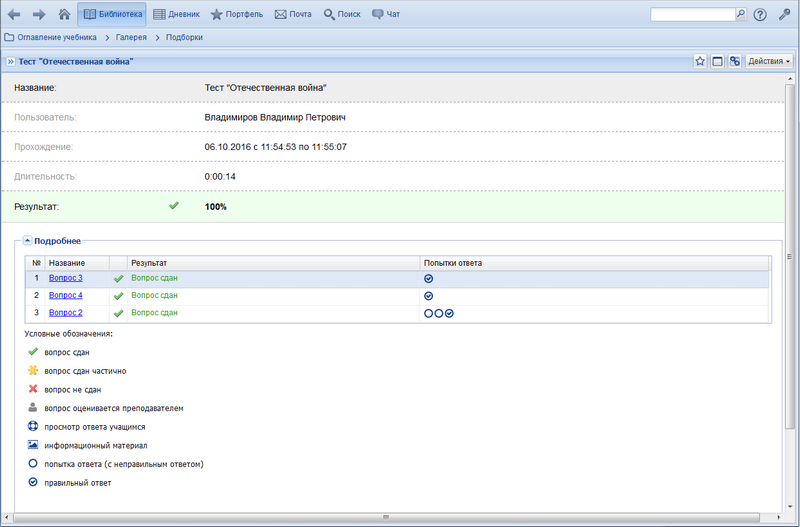Expand the side panel with double-arrow button

(10, 62)
